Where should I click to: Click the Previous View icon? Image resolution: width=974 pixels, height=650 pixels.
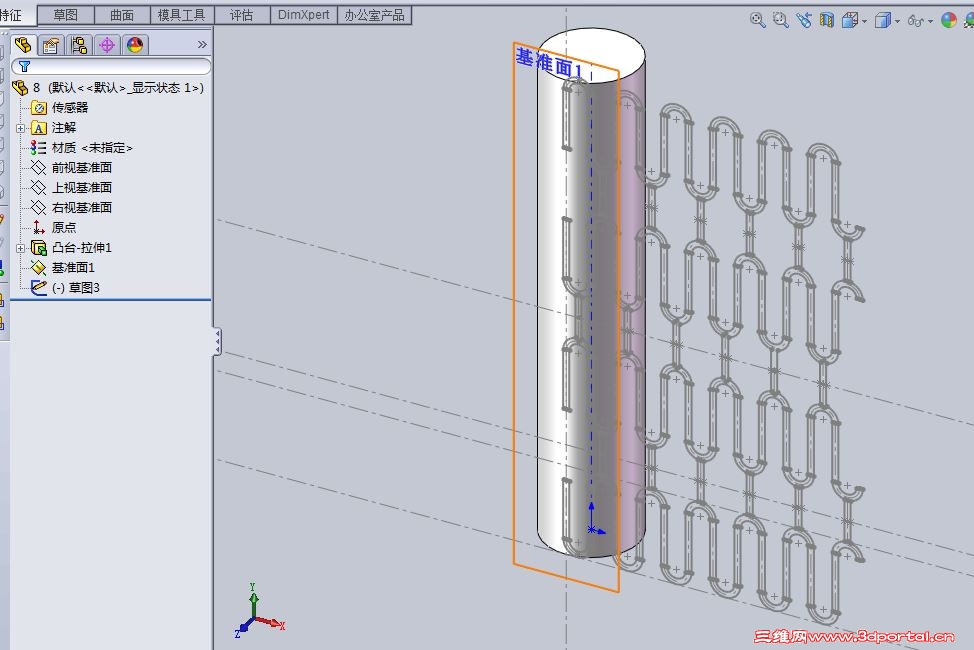tap(804, 20)
